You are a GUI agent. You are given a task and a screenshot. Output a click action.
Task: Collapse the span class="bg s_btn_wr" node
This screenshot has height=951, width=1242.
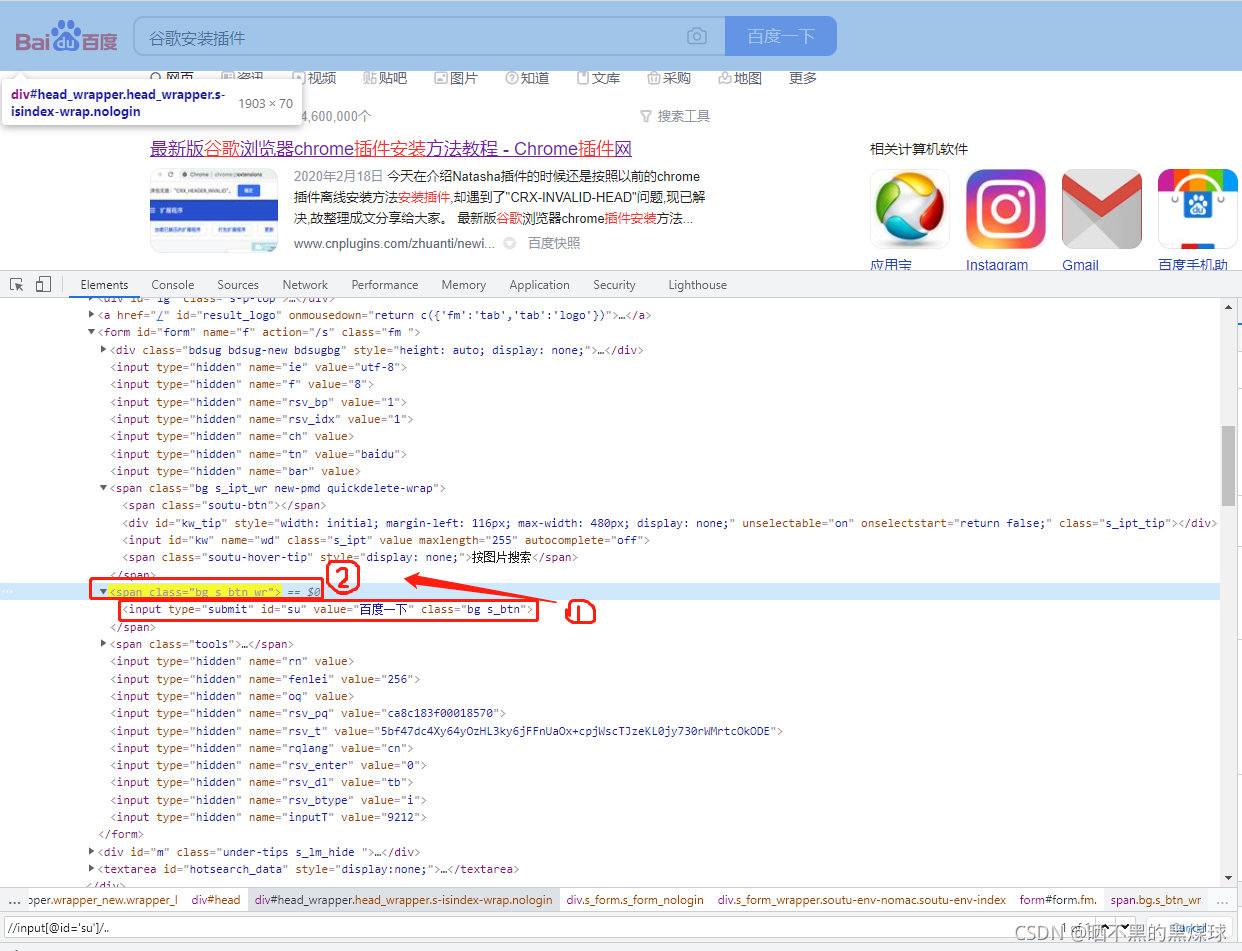pos(104,592)
